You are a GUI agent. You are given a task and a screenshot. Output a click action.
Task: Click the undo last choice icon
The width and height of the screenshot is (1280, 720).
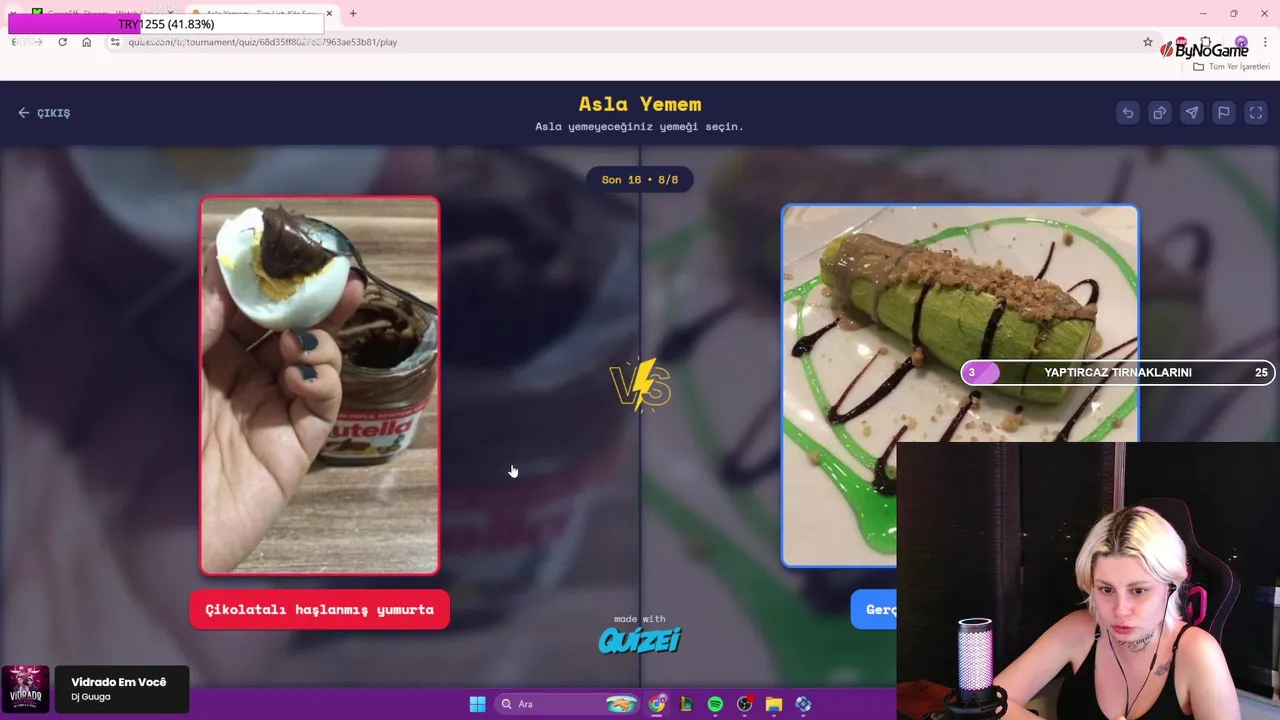tap(1128, 113)
